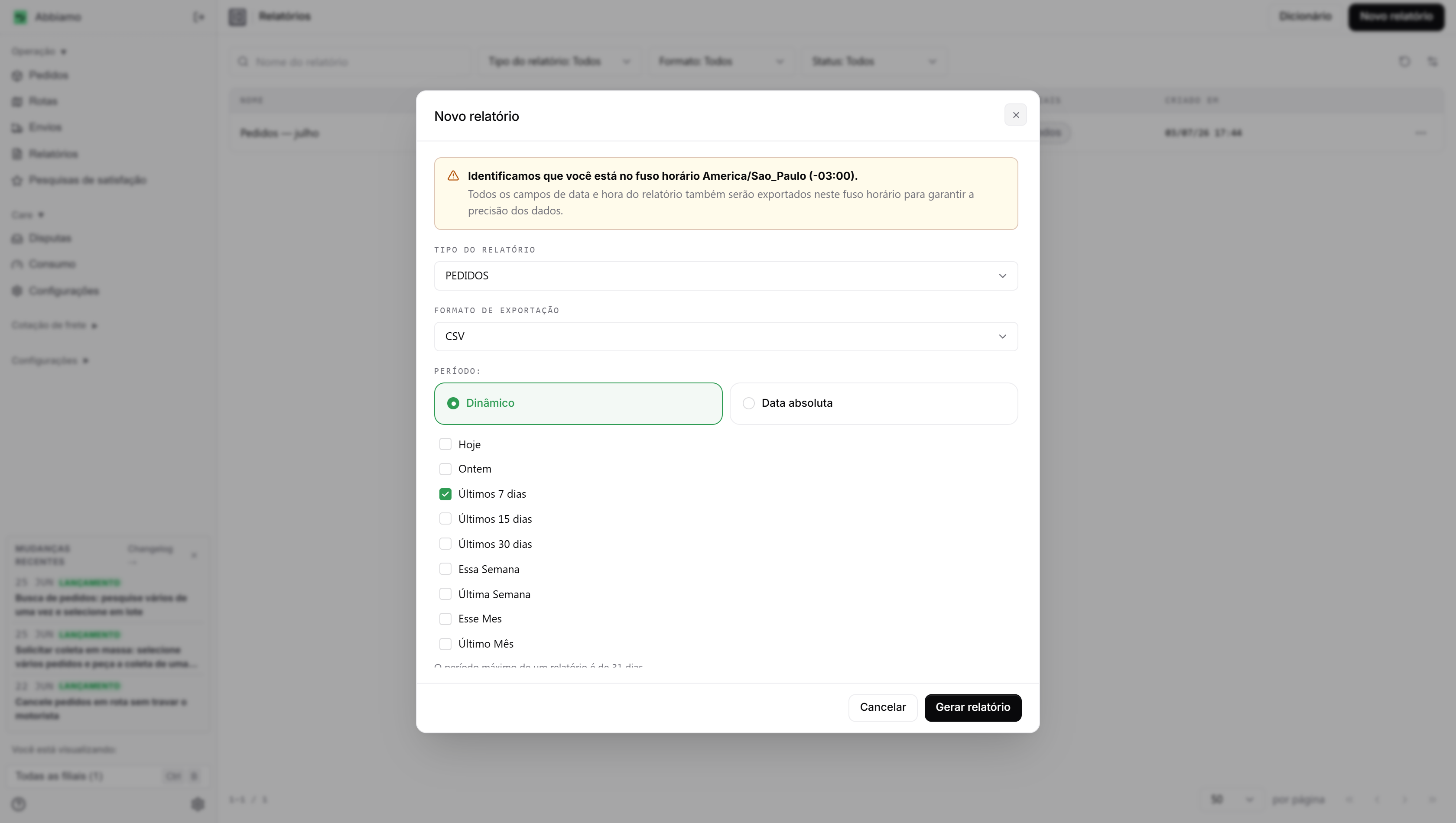This screenshot has height=823, width=1456.
Task: Open Relatórios in the sidebar
Action: [53, 154]
